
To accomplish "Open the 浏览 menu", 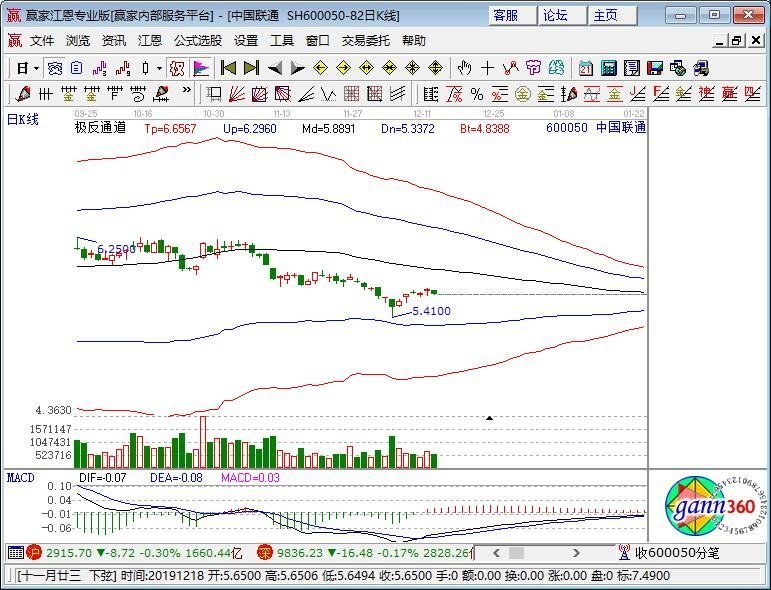I will click(x=78, y=40).
